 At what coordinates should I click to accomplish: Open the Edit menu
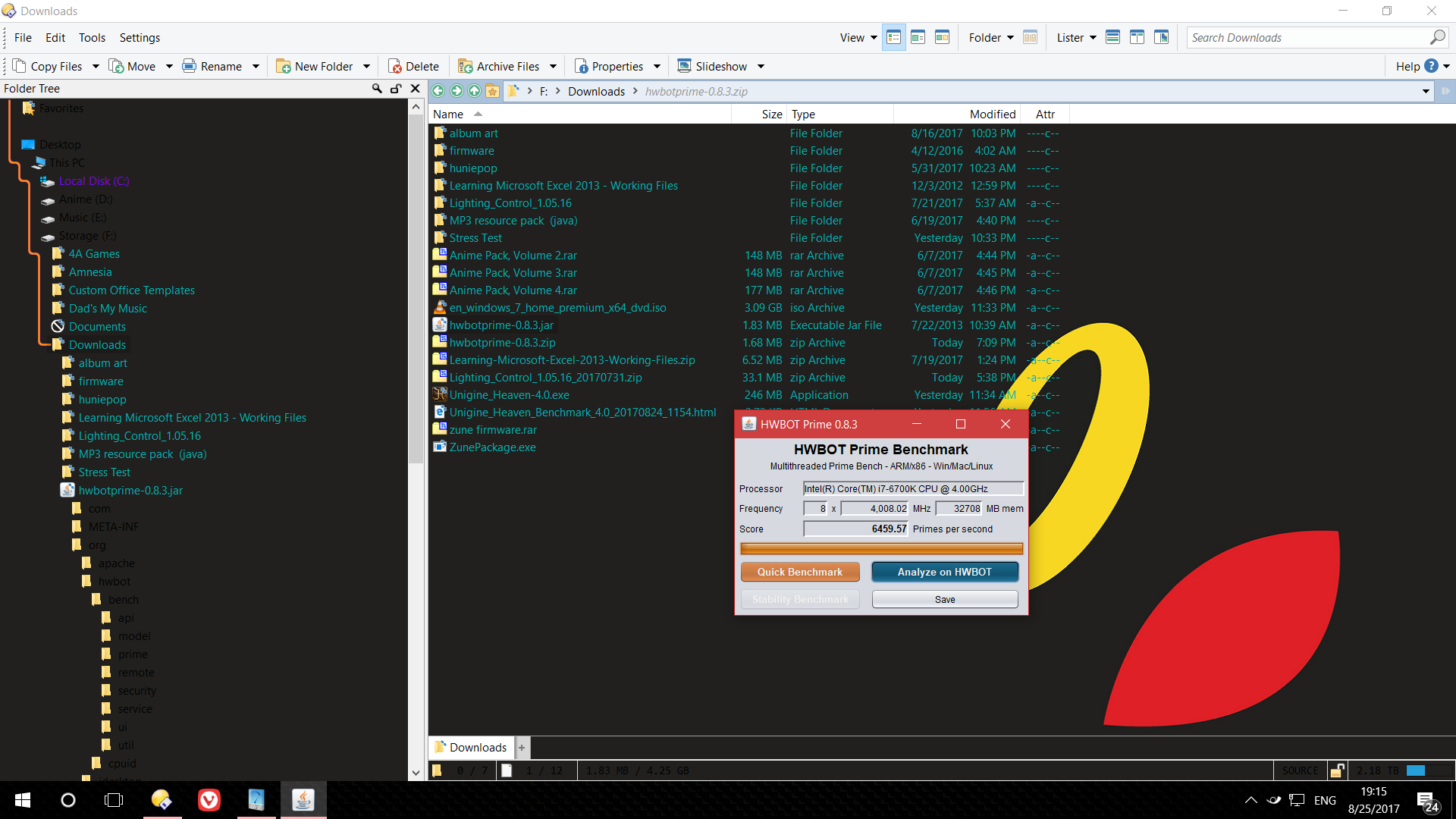coord(55,38)
